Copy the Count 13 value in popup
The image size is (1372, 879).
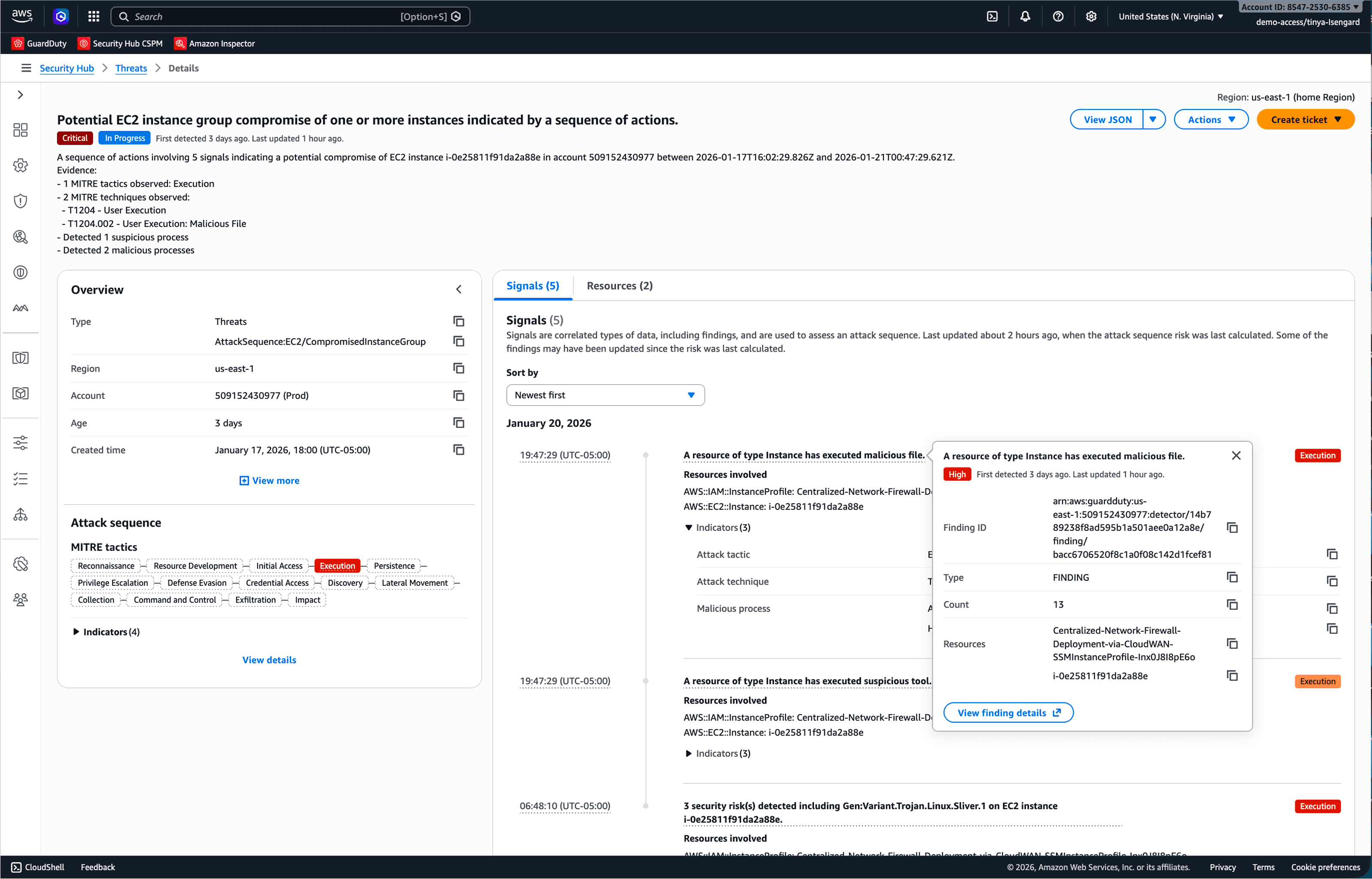1232,604
